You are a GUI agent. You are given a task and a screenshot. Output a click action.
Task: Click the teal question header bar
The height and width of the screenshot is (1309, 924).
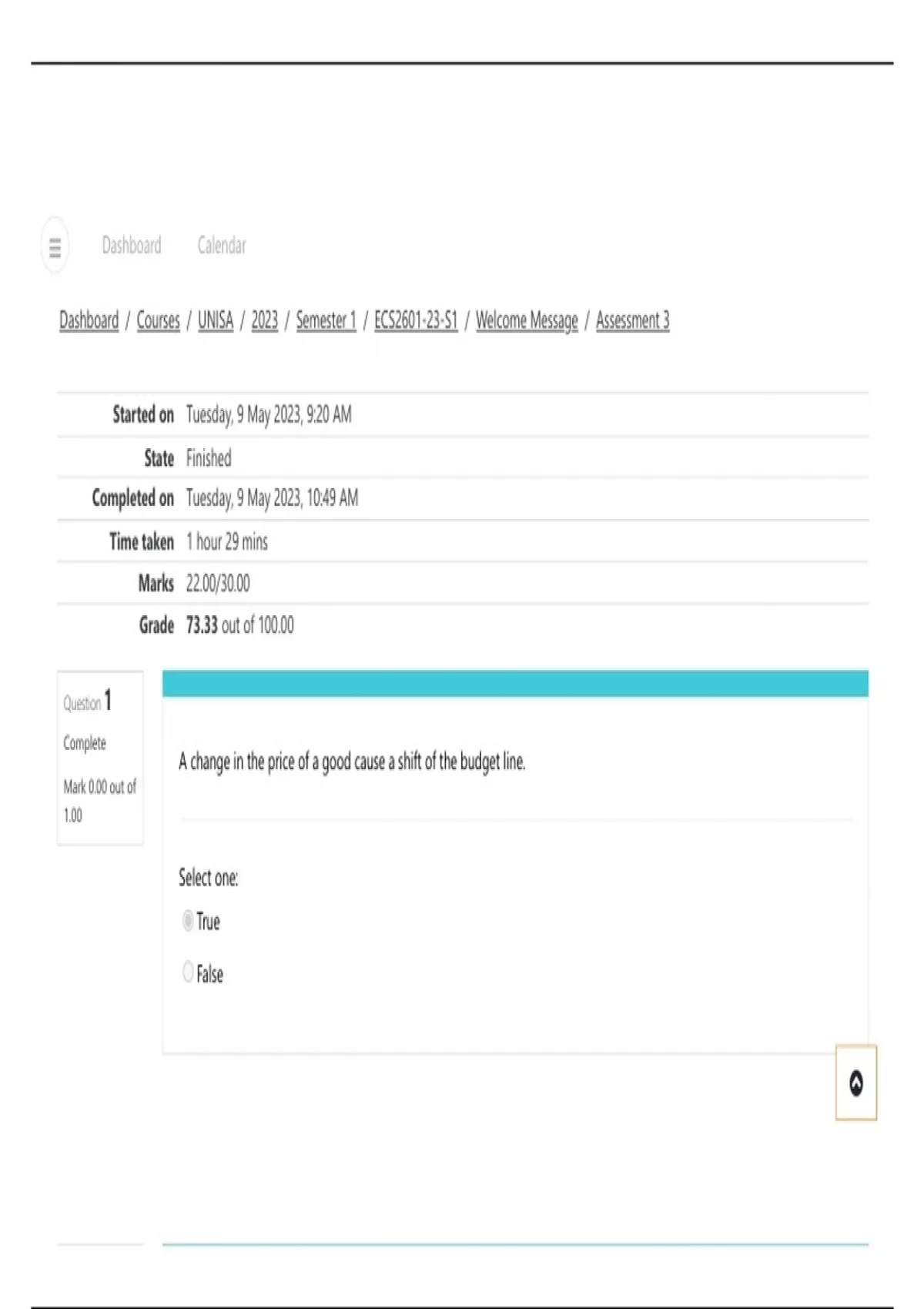515,684
